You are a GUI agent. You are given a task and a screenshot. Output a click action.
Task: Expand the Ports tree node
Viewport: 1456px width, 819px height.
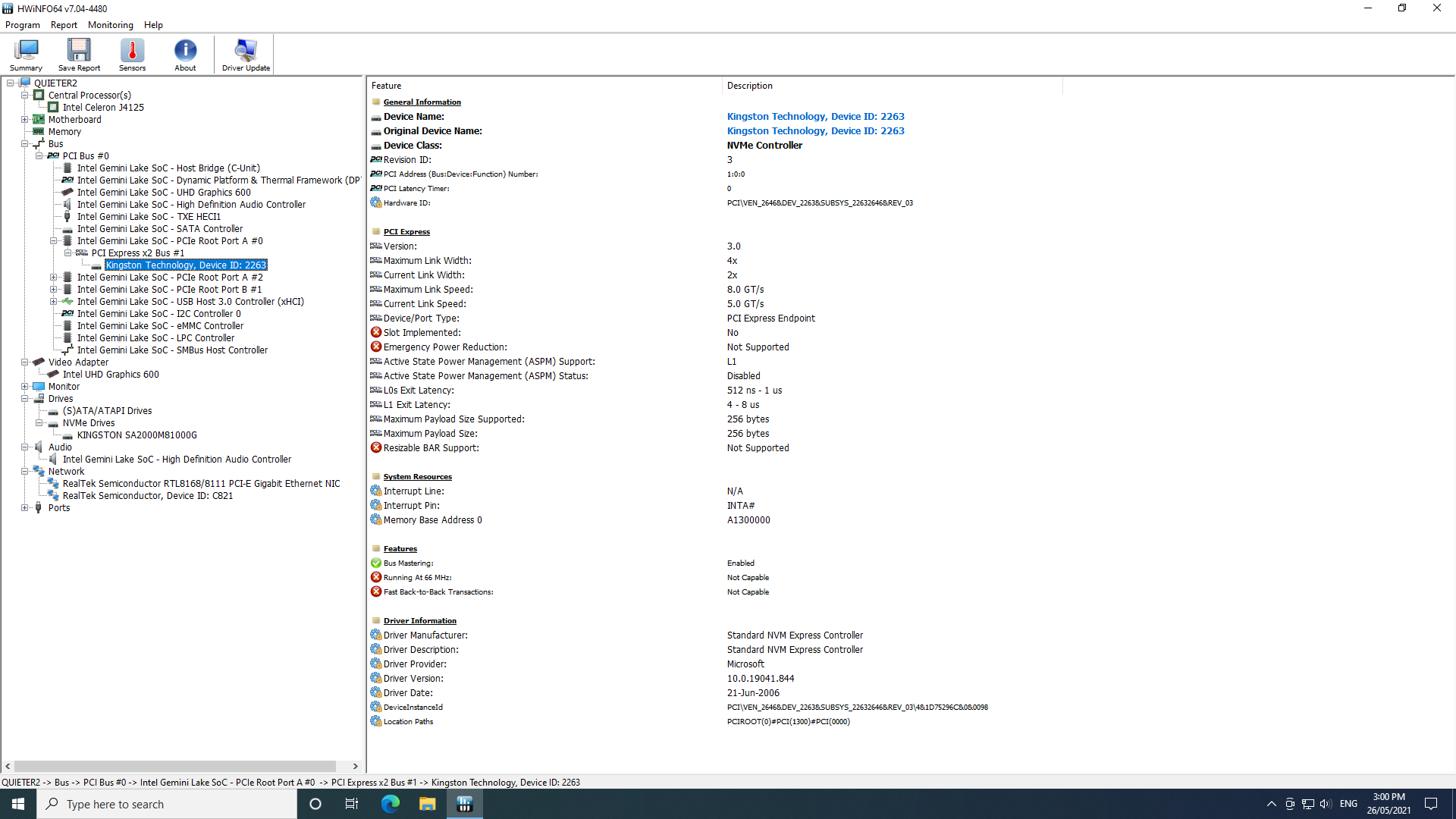coord(25,508)
